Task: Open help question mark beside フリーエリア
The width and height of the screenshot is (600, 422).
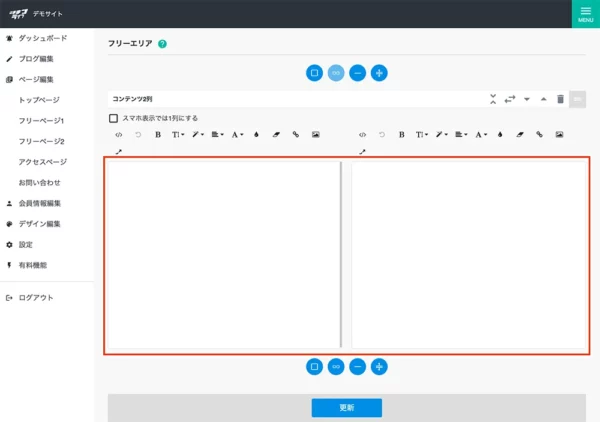Action: (x=162, y=44)
